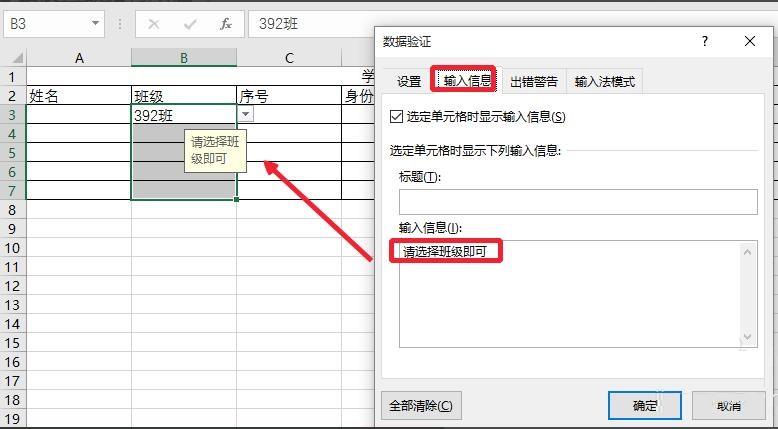
Task: Click the select-all corner triangle of sheet
Action: 17,58
